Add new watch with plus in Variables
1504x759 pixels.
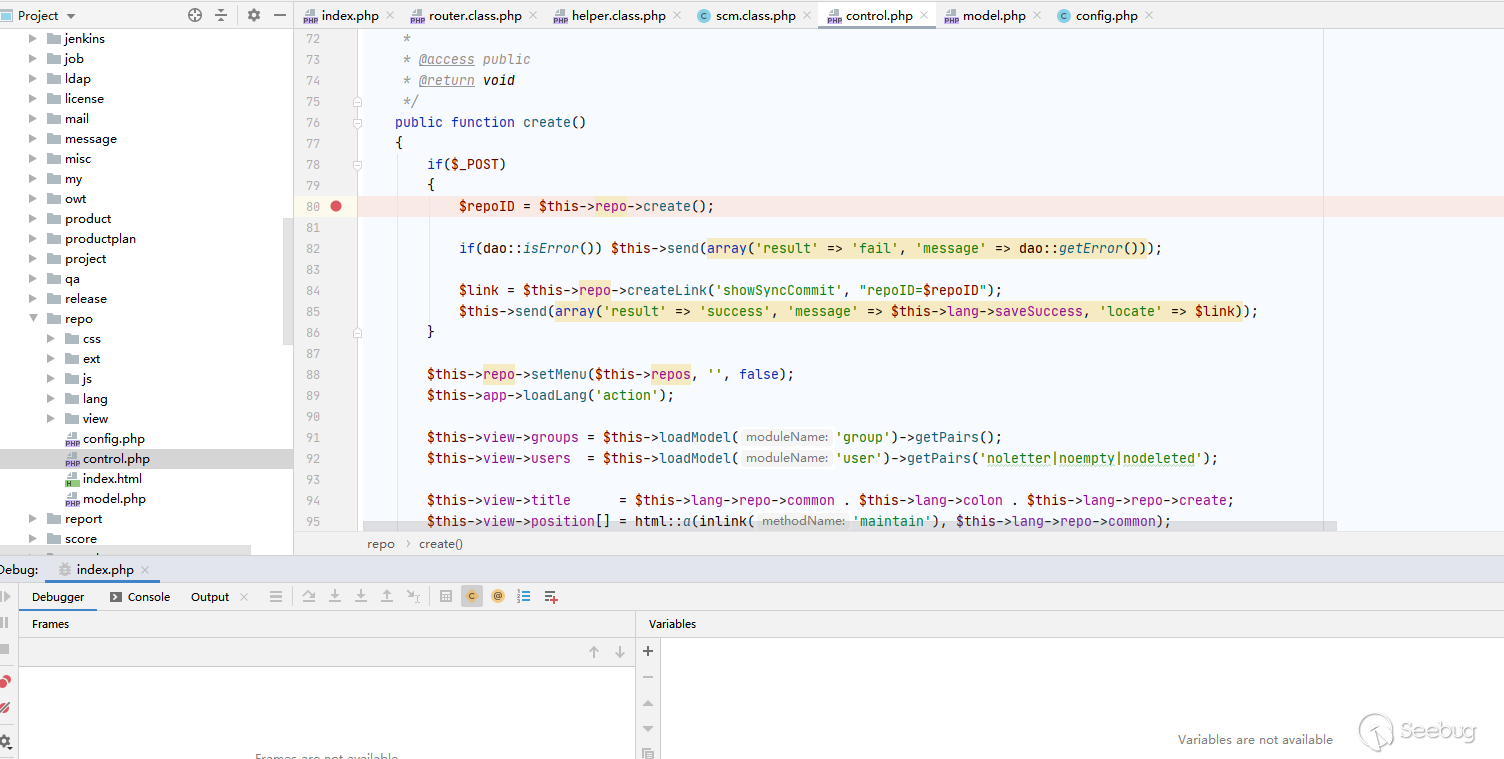point(648,651)
